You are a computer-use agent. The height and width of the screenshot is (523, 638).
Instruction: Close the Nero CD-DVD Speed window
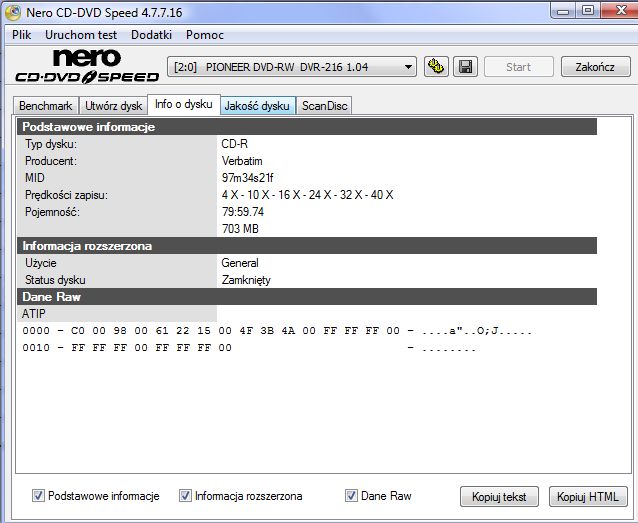tap(621, 10)
